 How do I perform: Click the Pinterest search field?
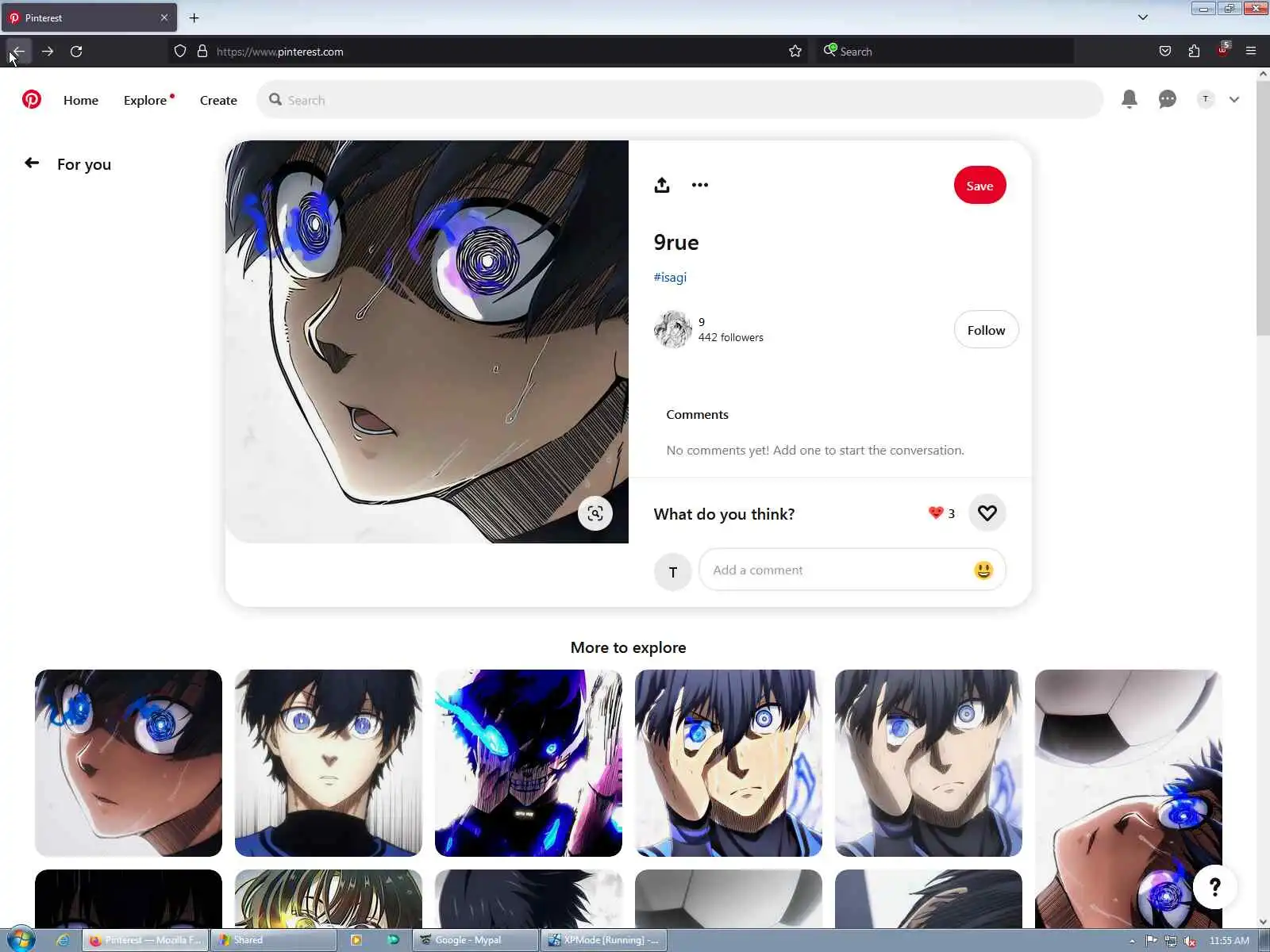(679, 100)
